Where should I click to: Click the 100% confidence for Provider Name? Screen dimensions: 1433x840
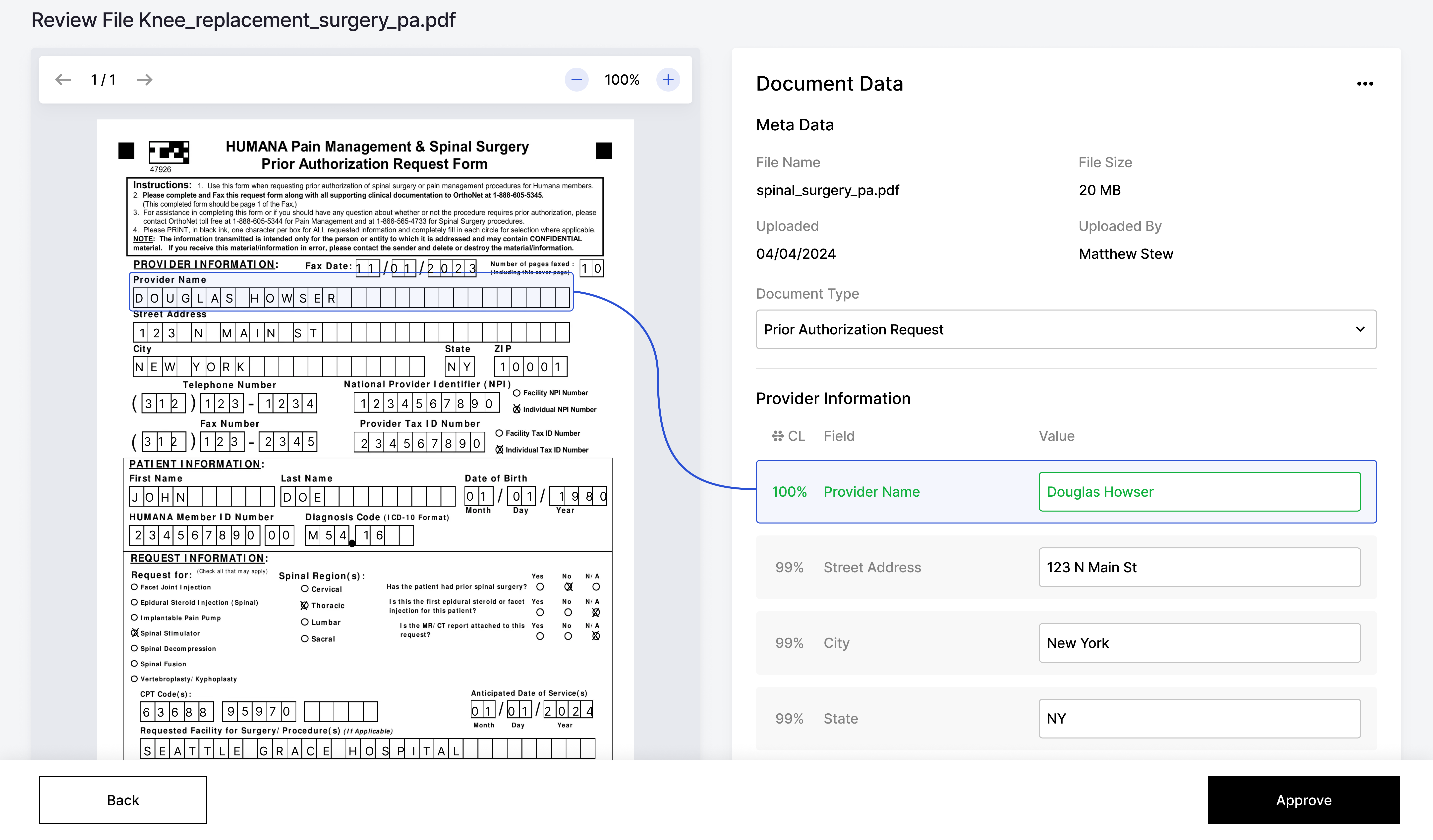click(789, 492)
